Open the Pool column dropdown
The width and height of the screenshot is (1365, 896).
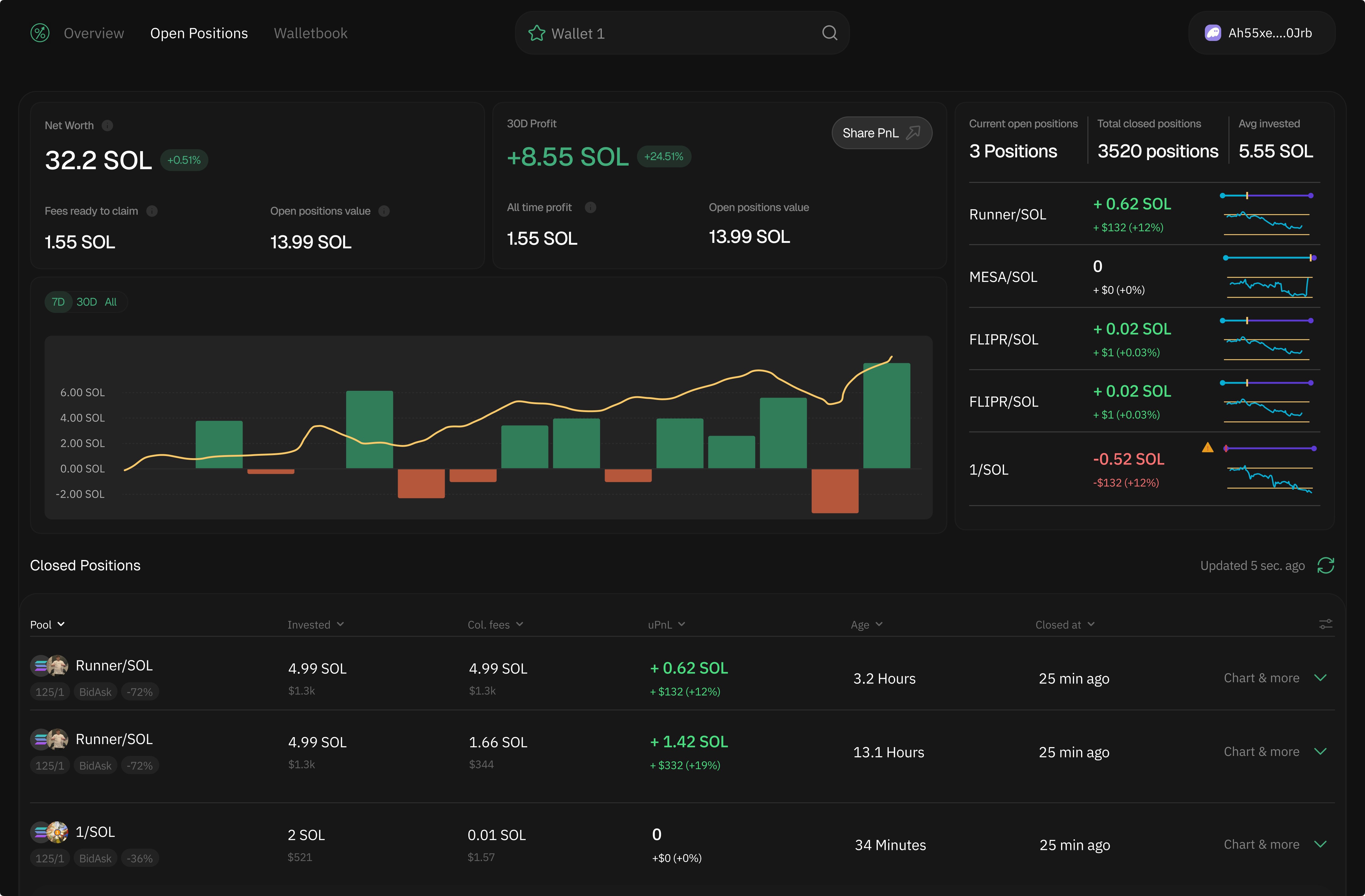click(x=47, y=624)
